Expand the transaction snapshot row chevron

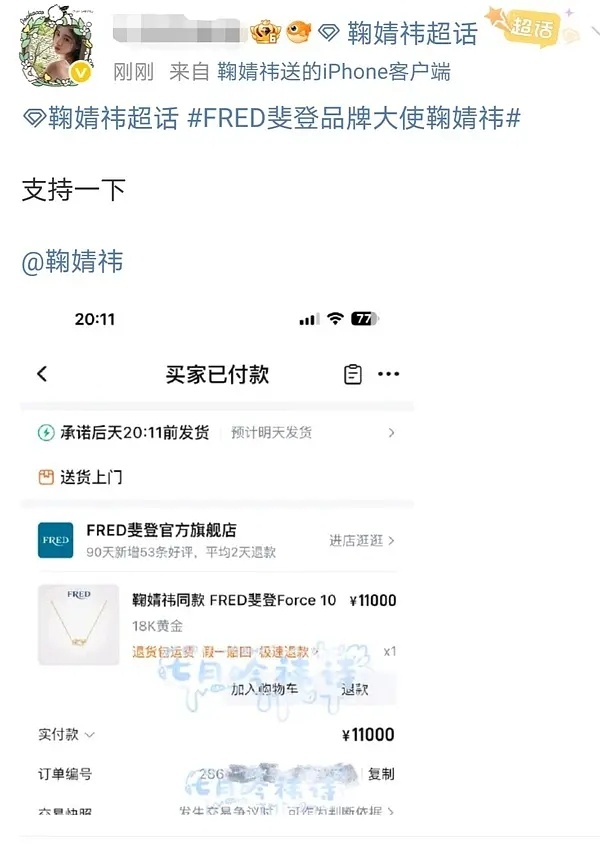[x=391, y=811]
